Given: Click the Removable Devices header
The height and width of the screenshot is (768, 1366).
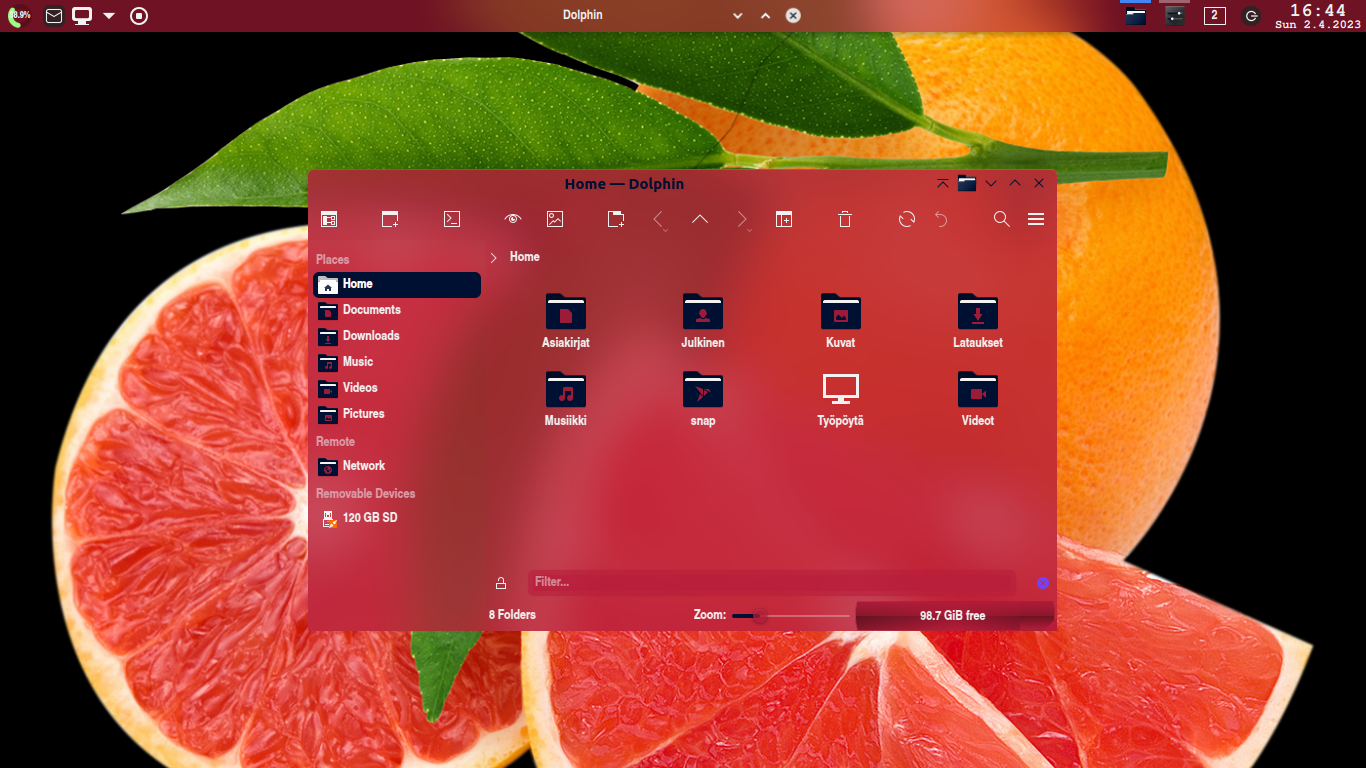Looking at the screenshot, I should click(366, 494).
